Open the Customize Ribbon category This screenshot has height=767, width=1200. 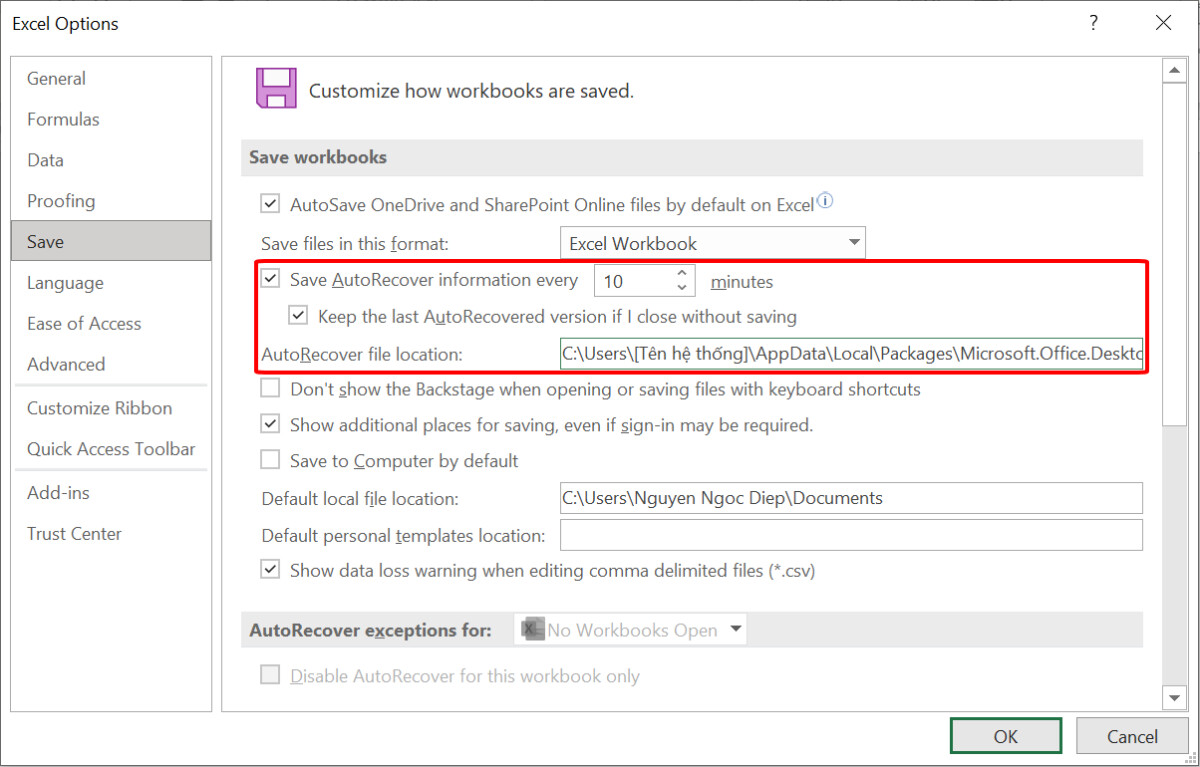click(111, 408)
